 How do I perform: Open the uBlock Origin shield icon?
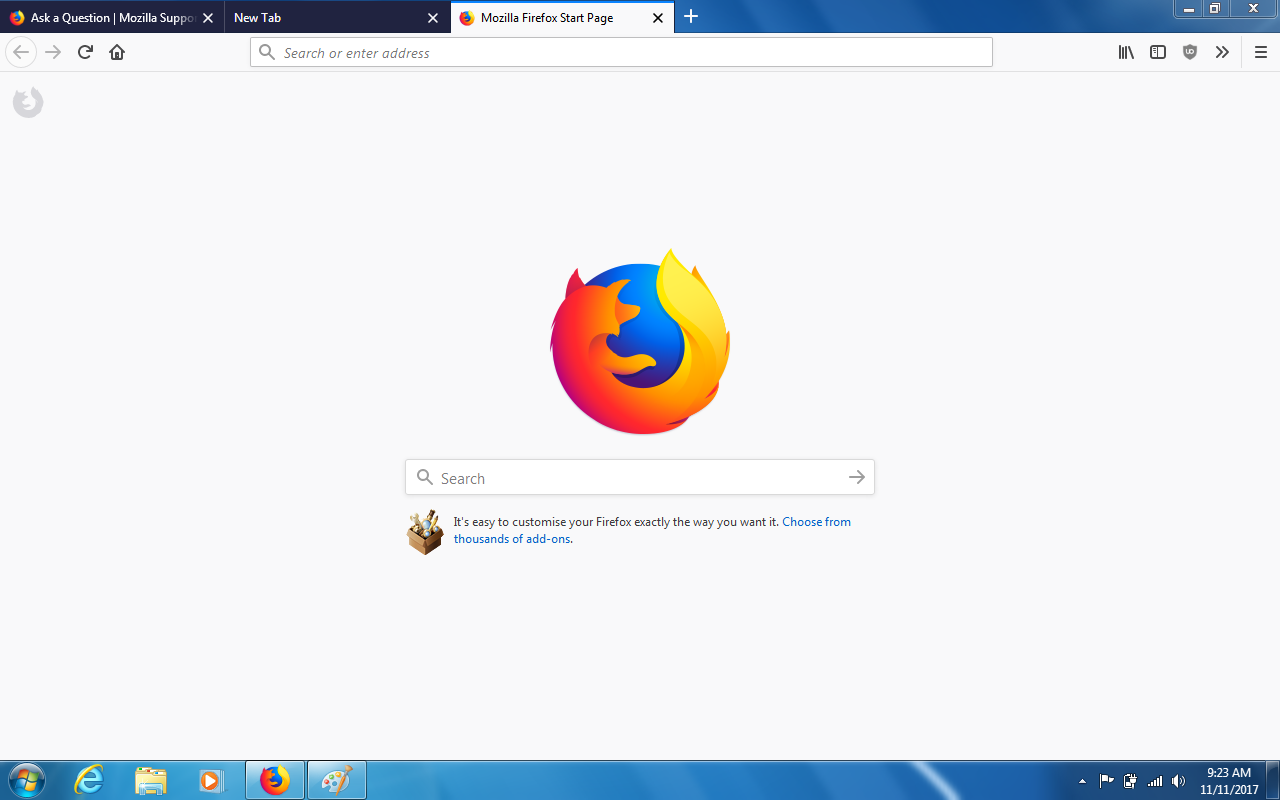tap(1190, 52)
